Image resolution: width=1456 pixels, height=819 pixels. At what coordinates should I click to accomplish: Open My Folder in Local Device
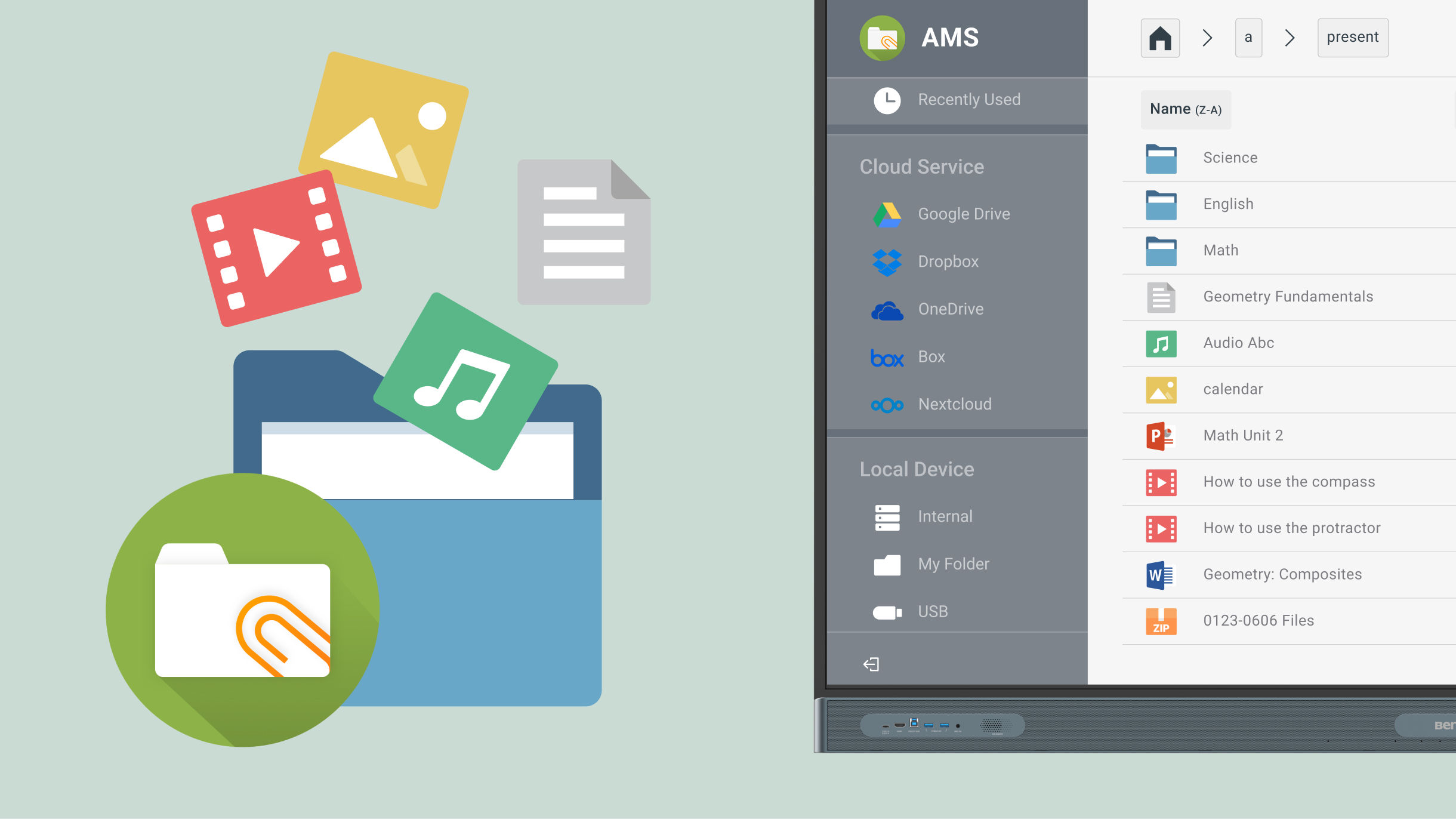tap(953, 564)
